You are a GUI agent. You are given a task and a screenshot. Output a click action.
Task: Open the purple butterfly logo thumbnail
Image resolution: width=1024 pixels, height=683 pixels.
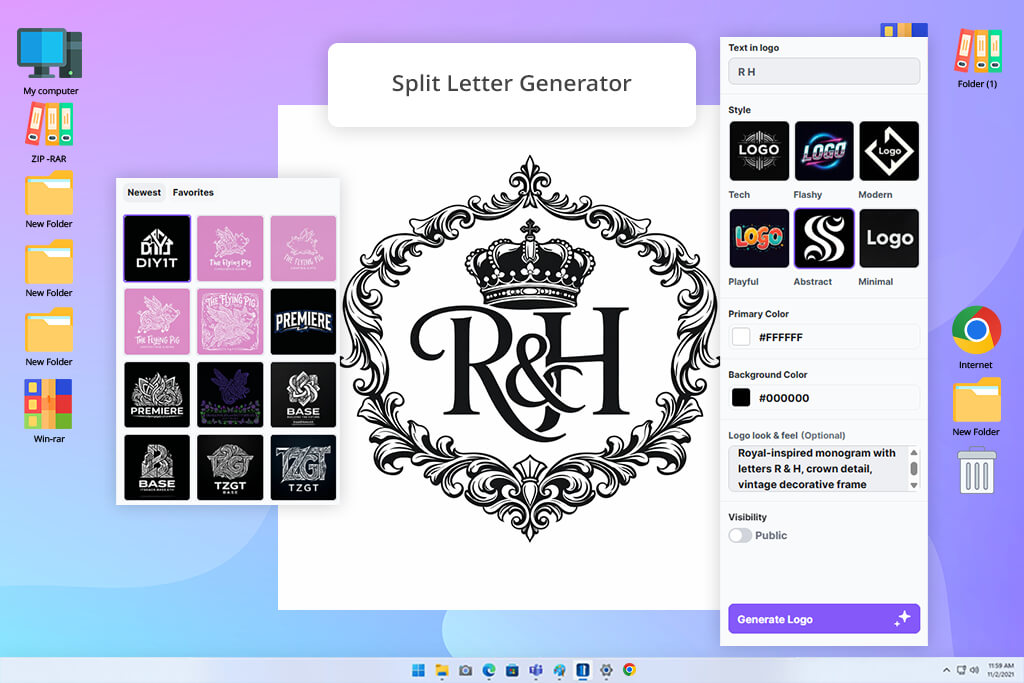pyautogui.click(x=230, y=394)
